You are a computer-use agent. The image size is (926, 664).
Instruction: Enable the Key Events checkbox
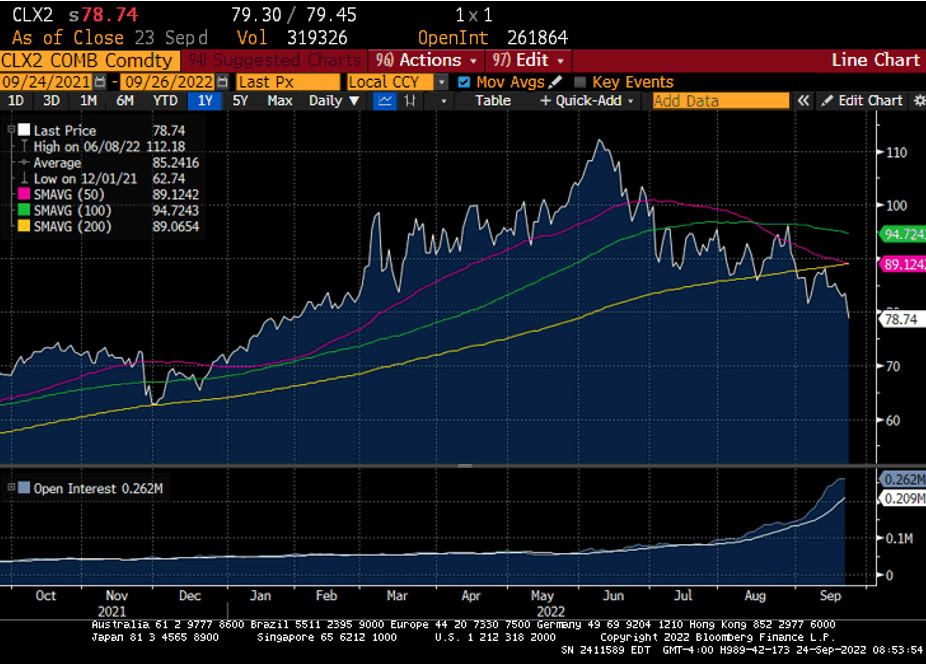580,82
